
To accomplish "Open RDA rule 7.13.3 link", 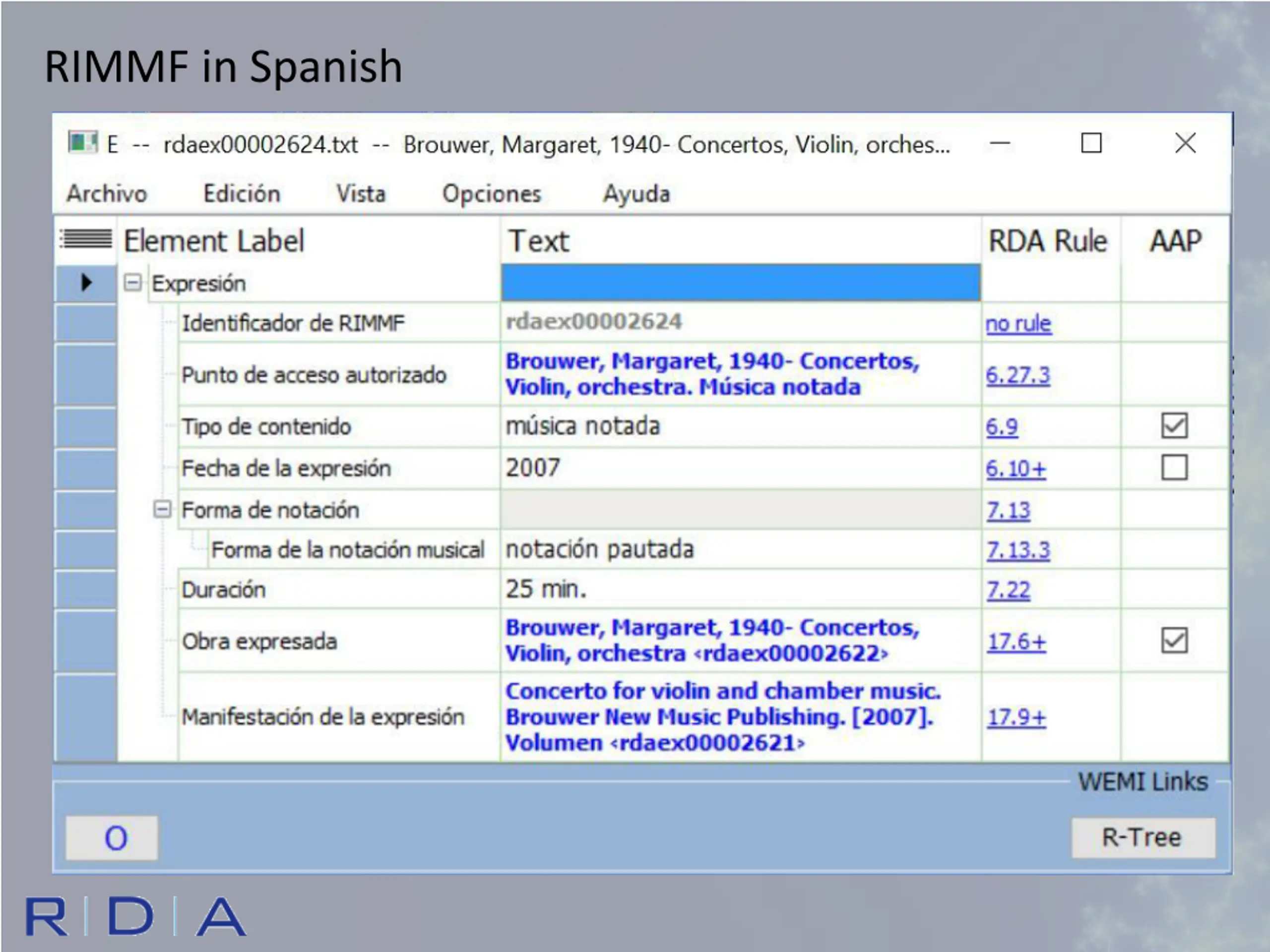I will point(1018,550).
